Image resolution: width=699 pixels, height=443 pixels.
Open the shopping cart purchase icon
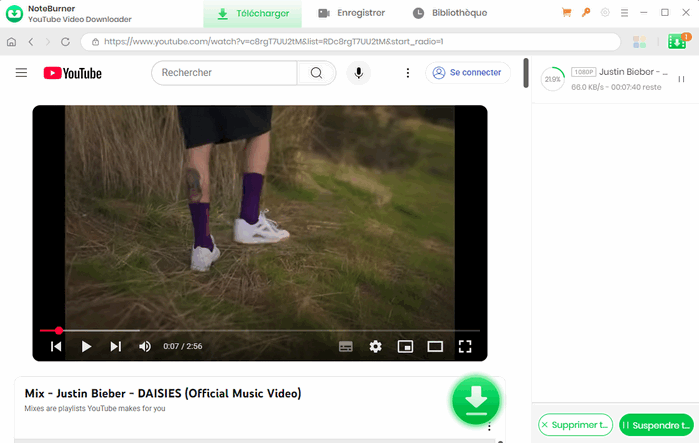tap(567, 12)
